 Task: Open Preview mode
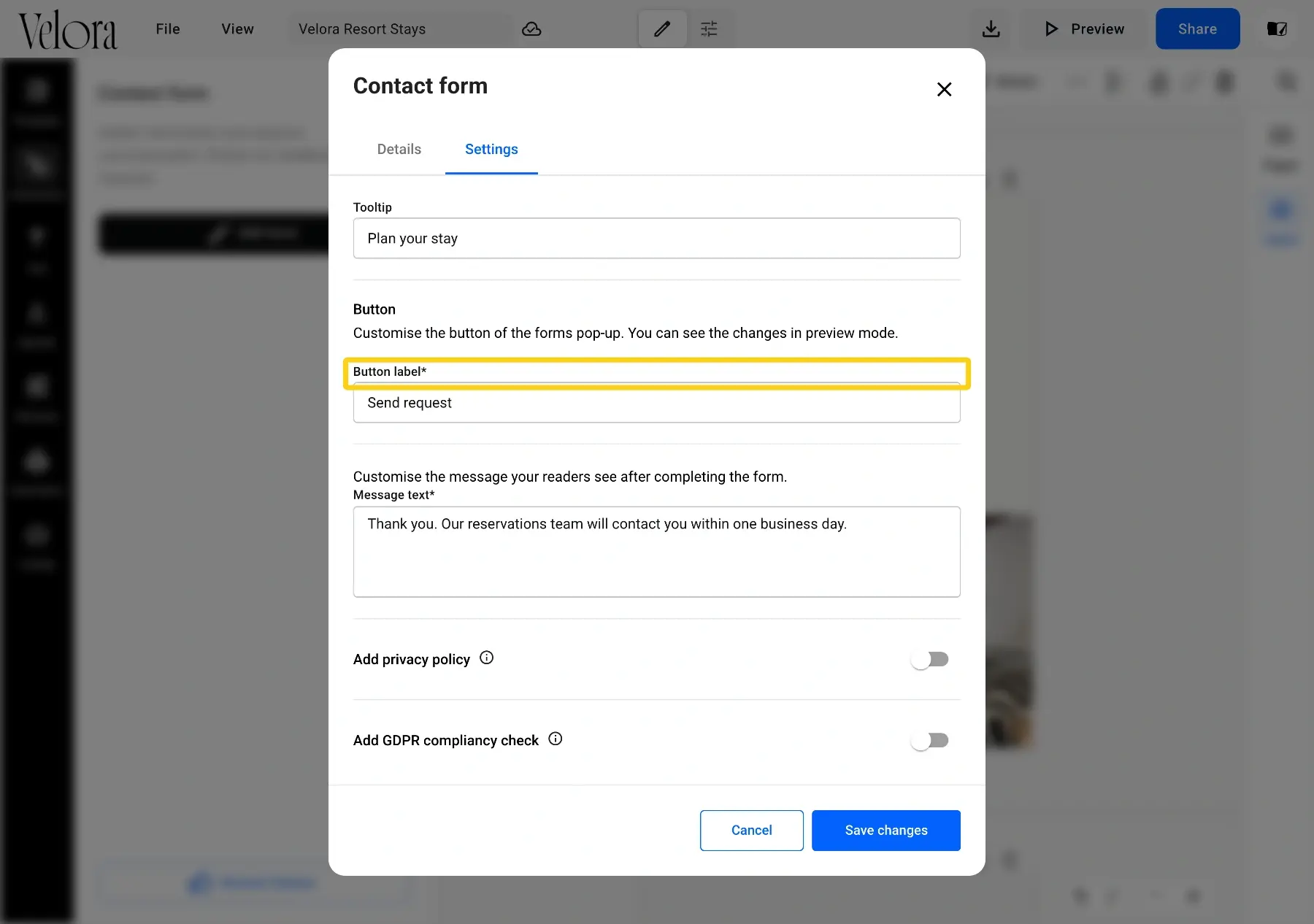coord(1084,29)
